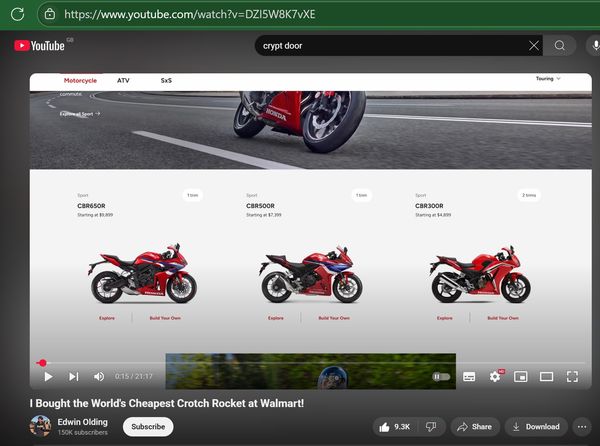600x446 pixels.
Task: Open more actions three-dot menu
Action: pos(582,426)
